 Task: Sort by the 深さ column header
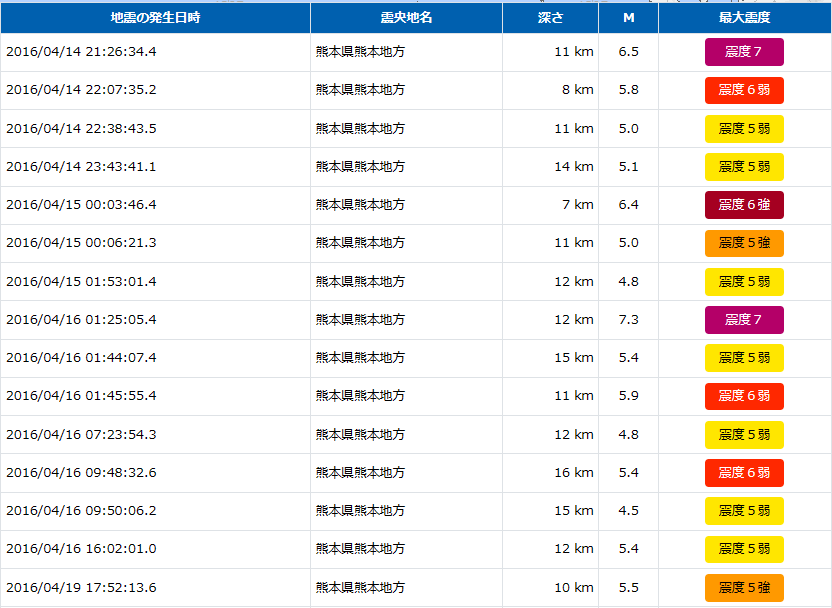[x=550, y=18]
